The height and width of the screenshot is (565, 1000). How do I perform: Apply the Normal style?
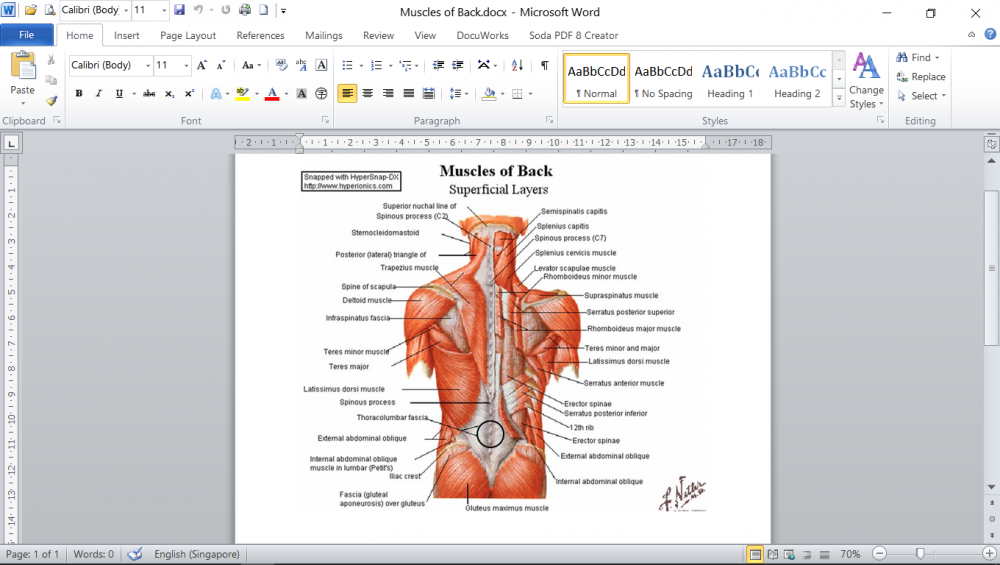coord(596,78)
